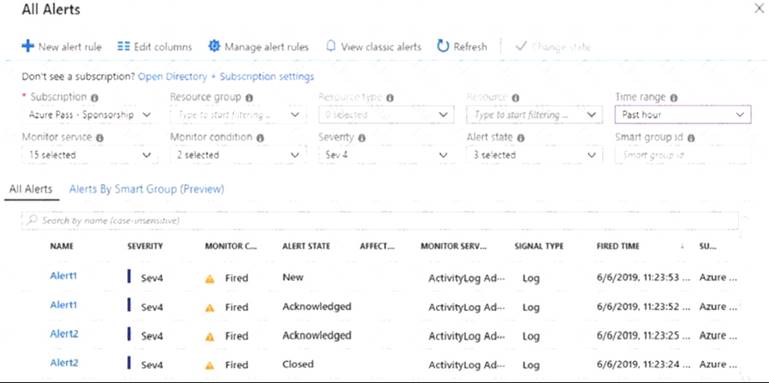769x383 pixels.
Task: Click the info icon next to Monitor service
Action: click(100, 138)
